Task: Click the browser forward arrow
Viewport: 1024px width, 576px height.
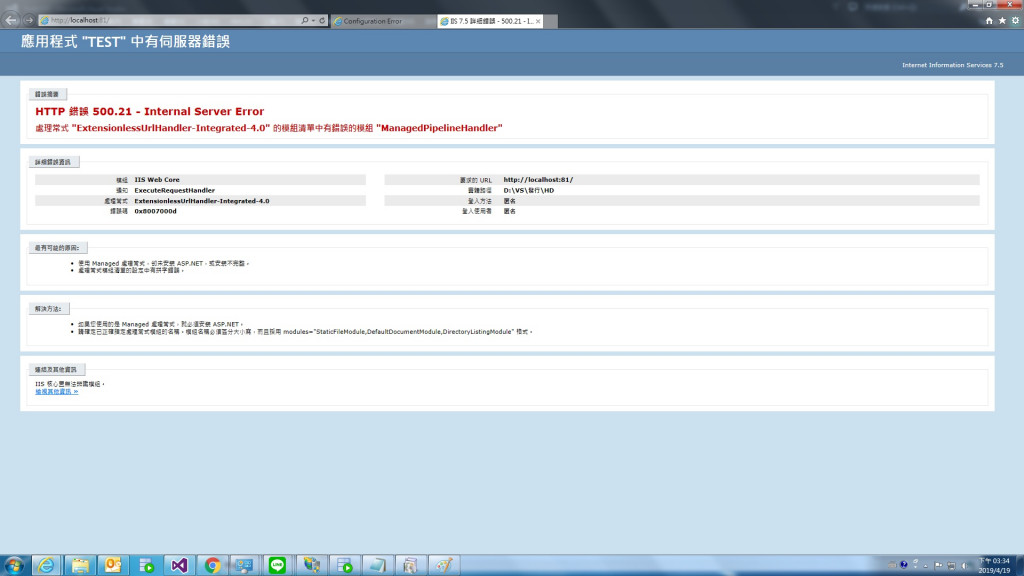Action: [29, 20]
